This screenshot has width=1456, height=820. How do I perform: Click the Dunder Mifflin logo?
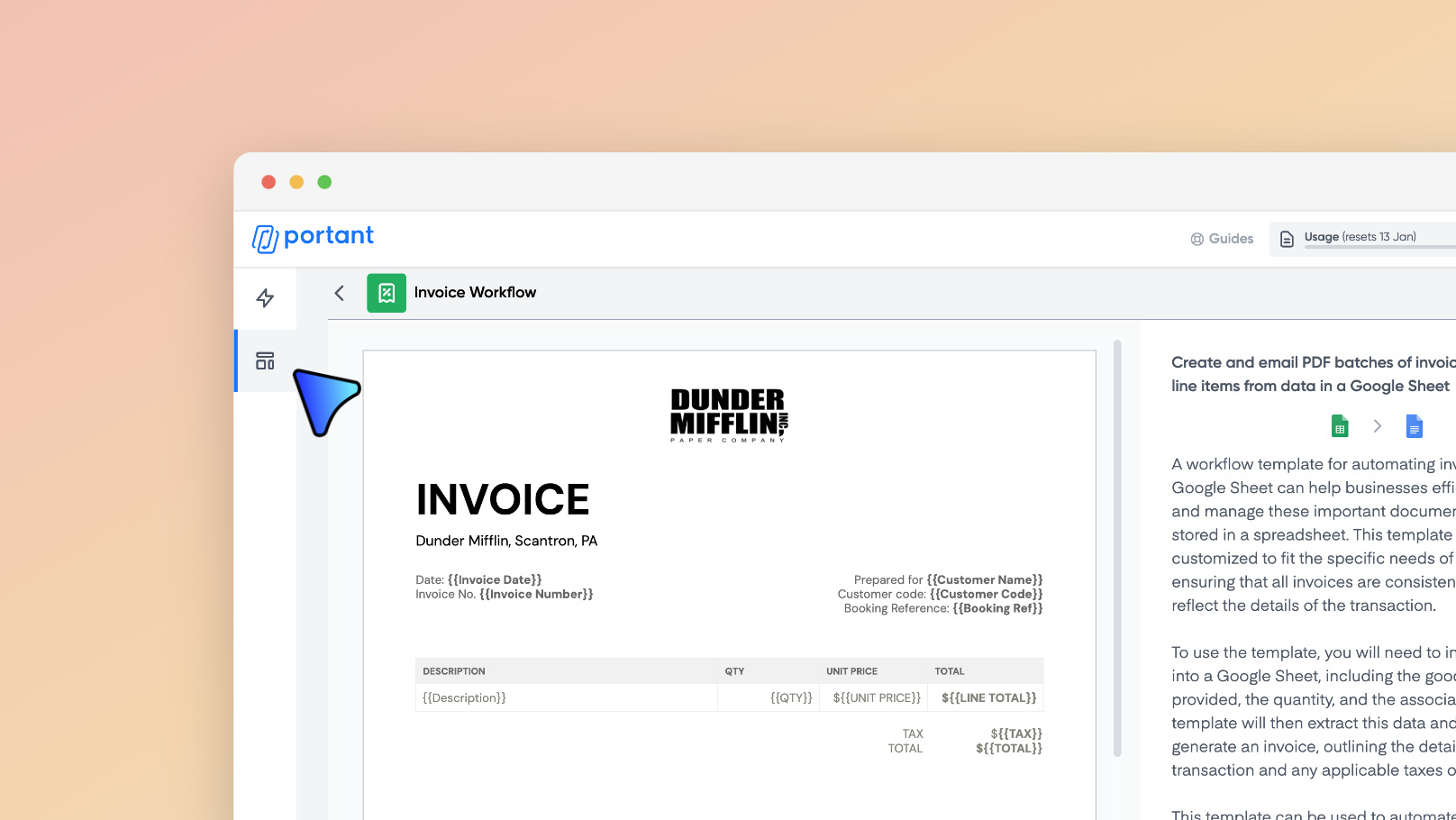tap(727, 415)
